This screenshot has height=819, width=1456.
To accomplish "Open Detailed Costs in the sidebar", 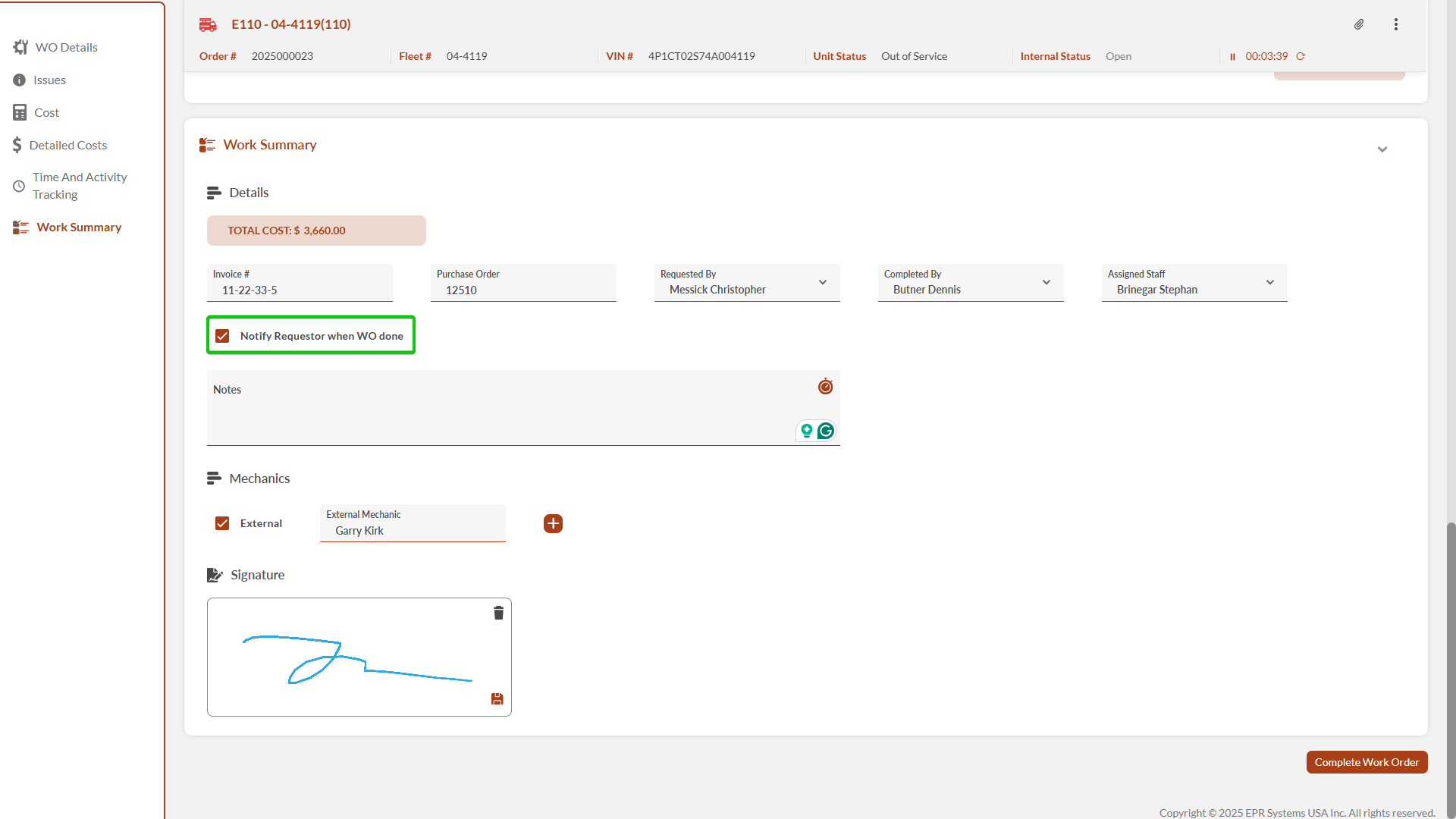I will click(x=67, y=145).
